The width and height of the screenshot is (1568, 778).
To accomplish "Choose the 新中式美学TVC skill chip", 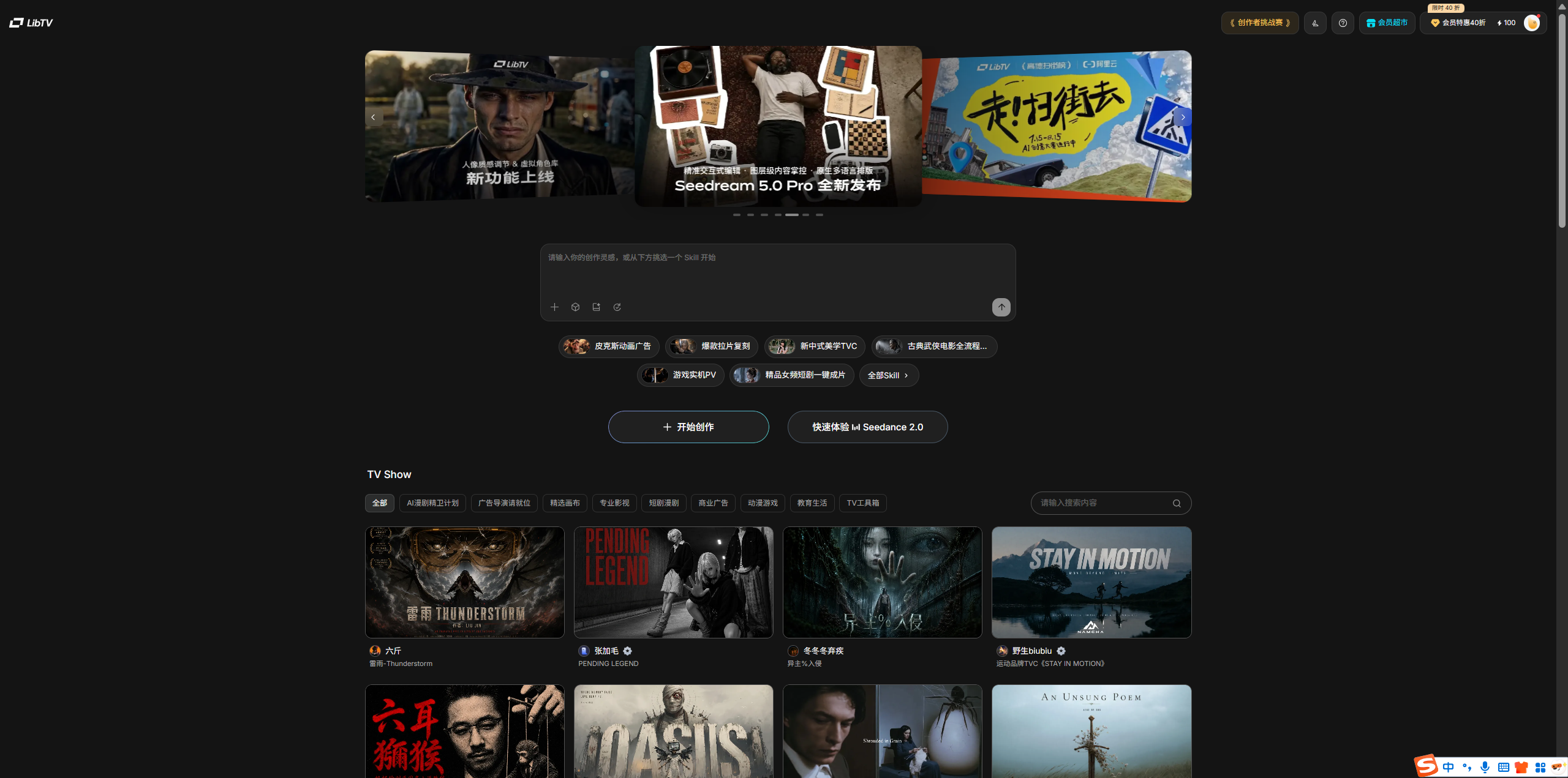I will (815, 346).
